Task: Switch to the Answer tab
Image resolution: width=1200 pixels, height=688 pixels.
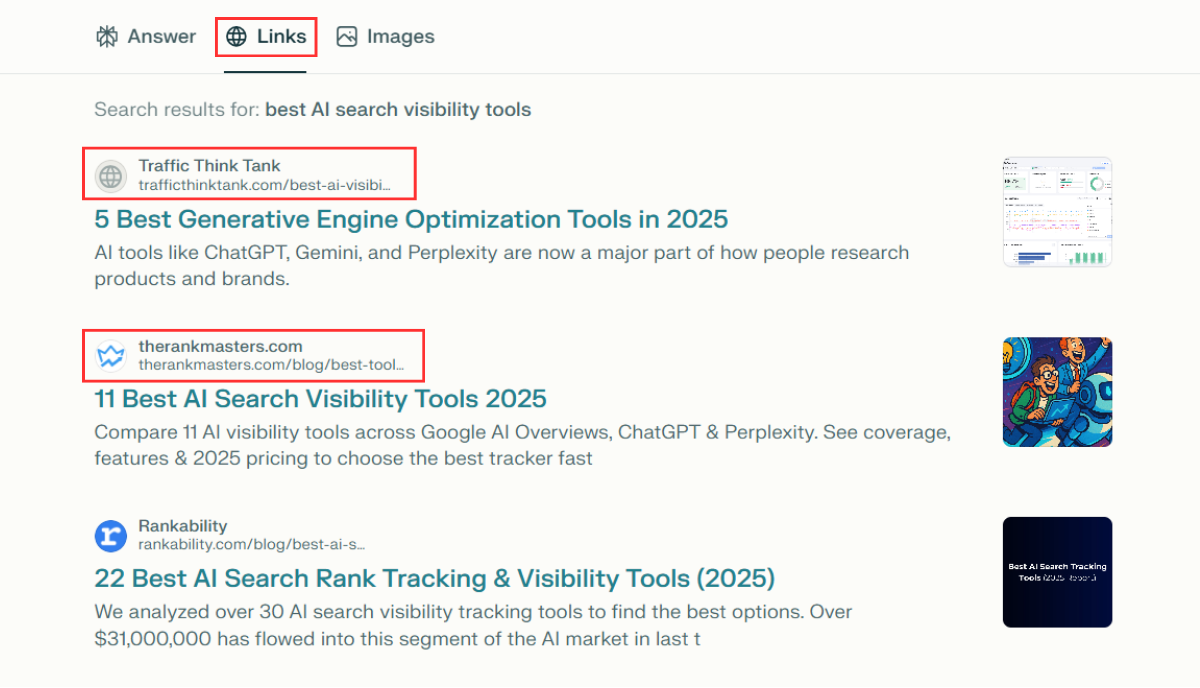Action: pos(161,37)
